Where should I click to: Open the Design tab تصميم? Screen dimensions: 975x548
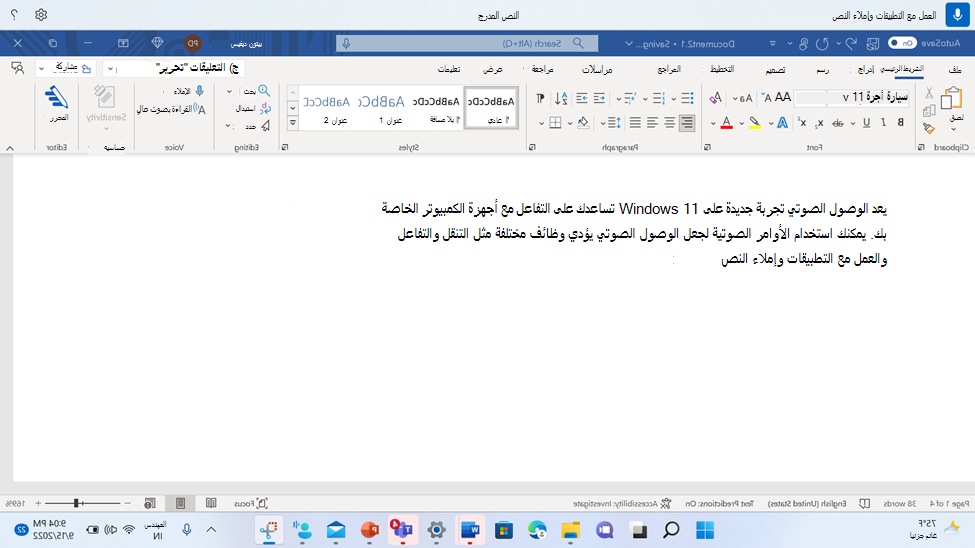[x=775, y=70]
